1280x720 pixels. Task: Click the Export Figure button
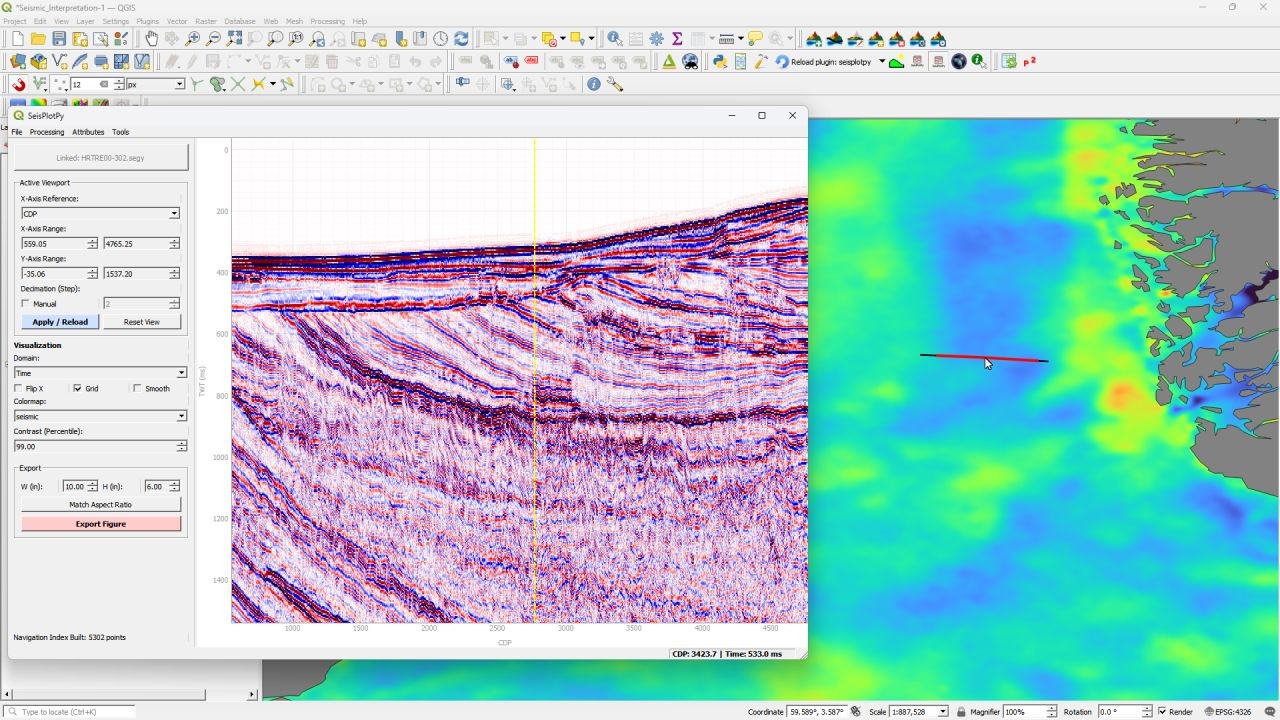tap(101, 524)
